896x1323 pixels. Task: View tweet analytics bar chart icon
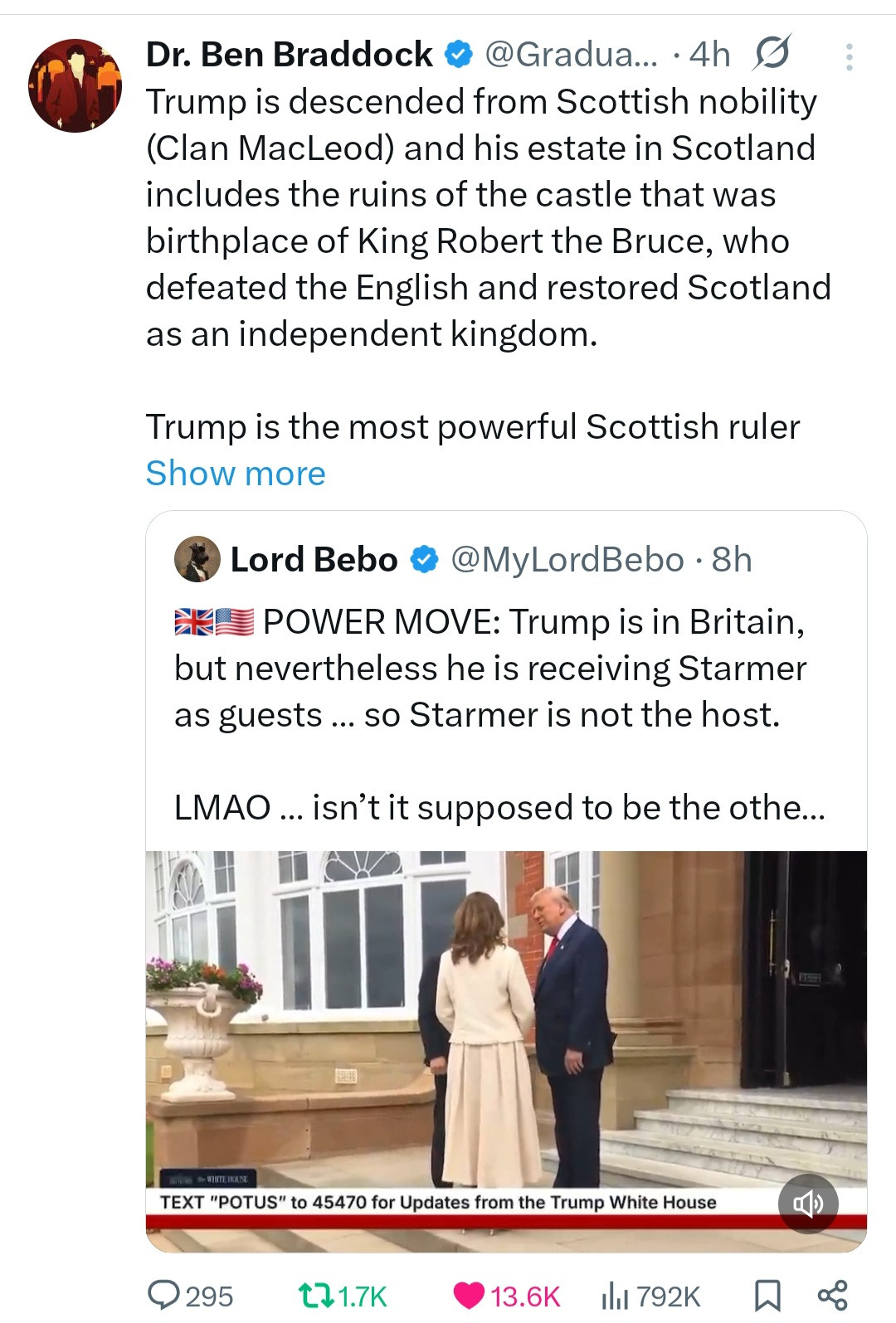(615, 1295)
